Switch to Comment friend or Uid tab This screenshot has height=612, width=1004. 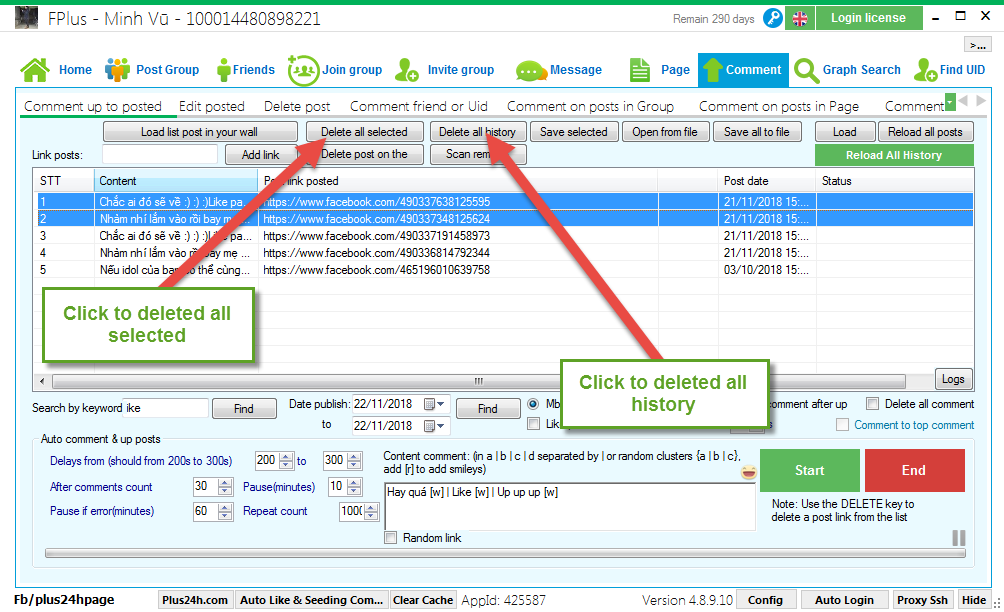pyautogui.click(x=419, y=106)
